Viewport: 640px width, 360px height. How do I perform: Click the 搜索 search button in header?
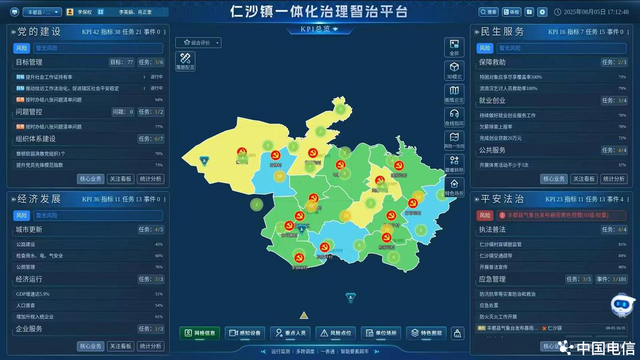tap(489, 12)
